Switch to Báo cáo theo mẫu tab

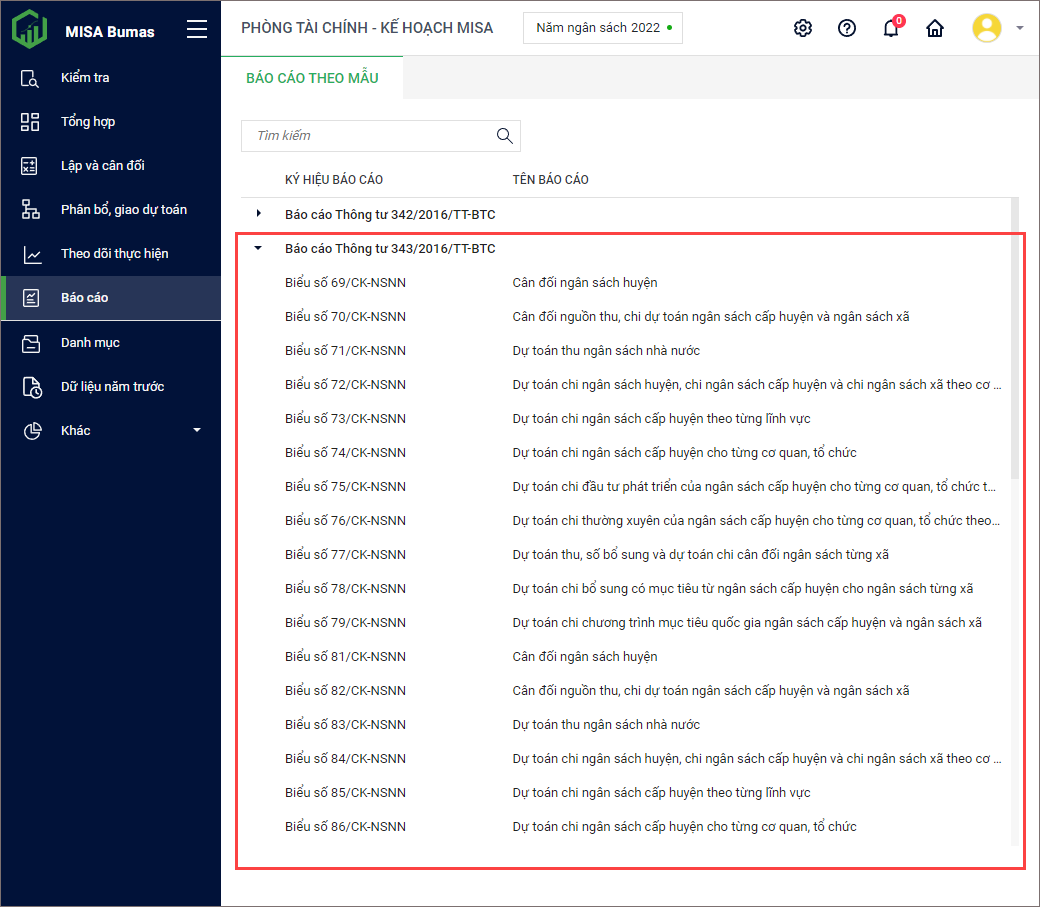[312, 78]
